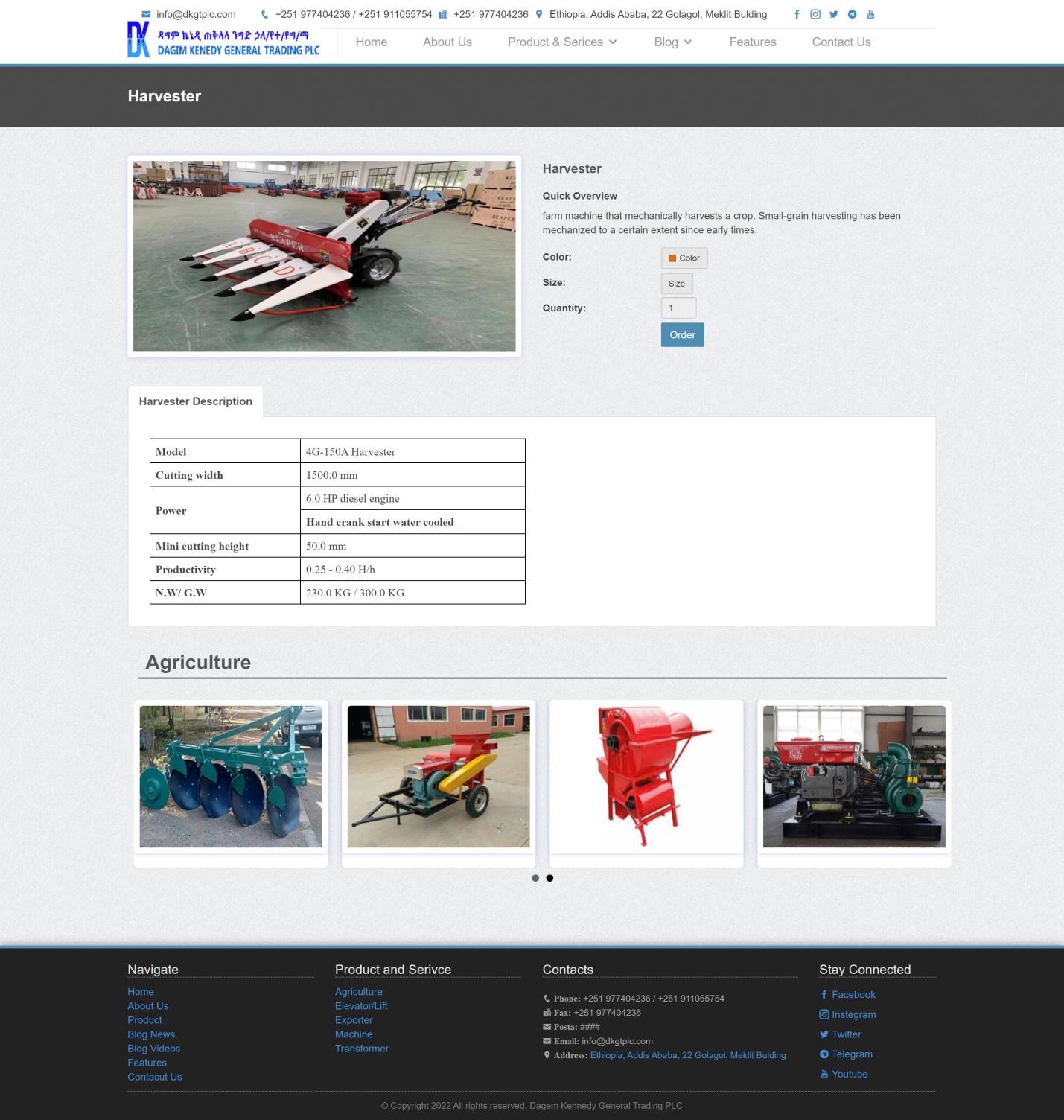The image size is (1064, 1120).
Task: Expand the Product & Serices dropdown menu
Action: coord(562,42)
